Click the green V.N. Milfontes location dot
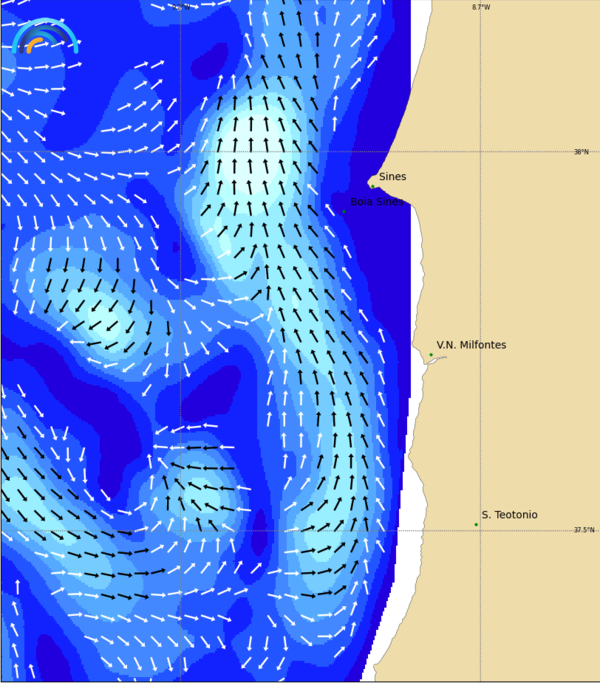The height and width of the screenshot is (683, 600). click(431, 354)
